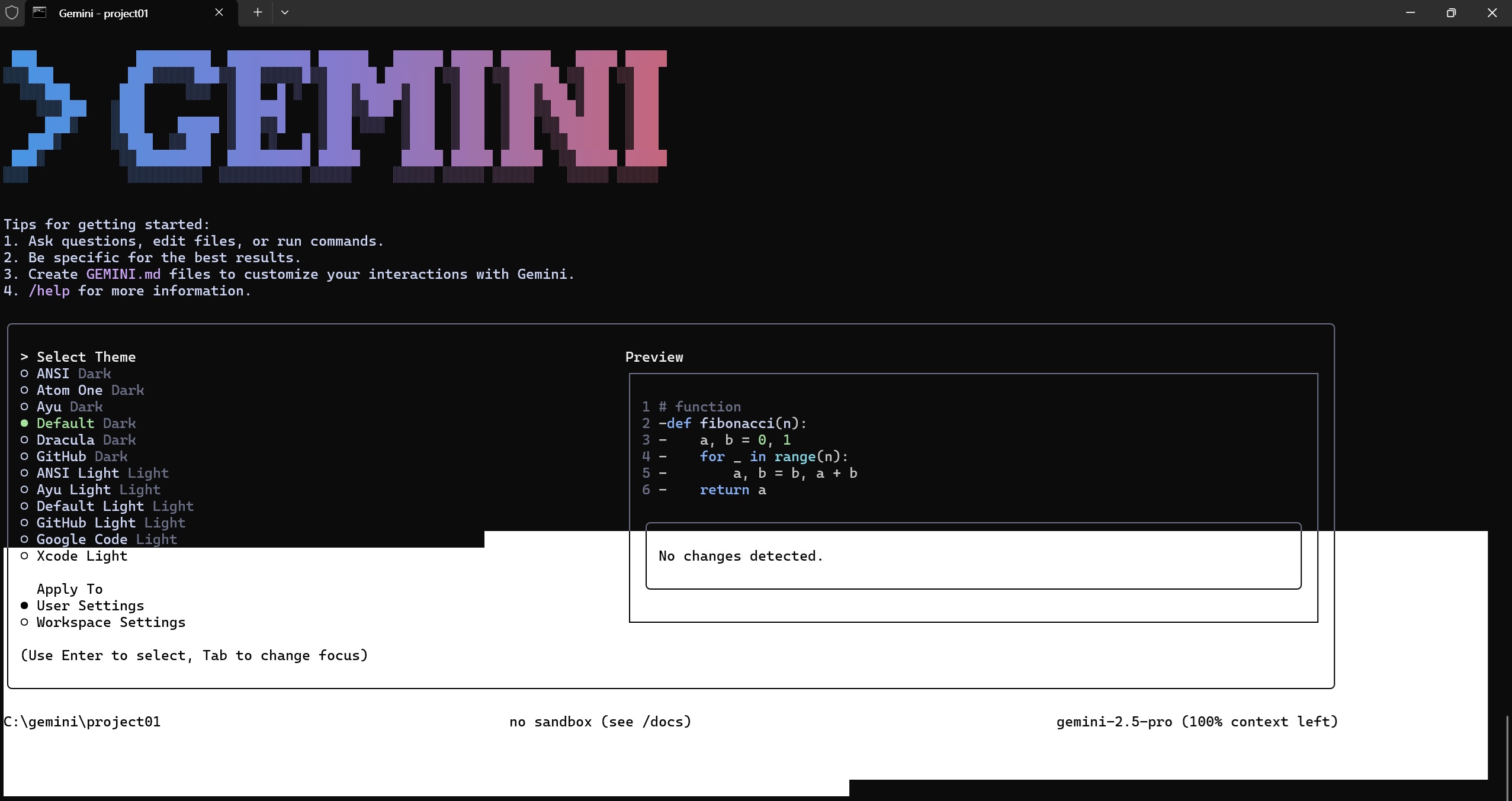Click the terminal vertical scrollbar

click(1507, 757)
